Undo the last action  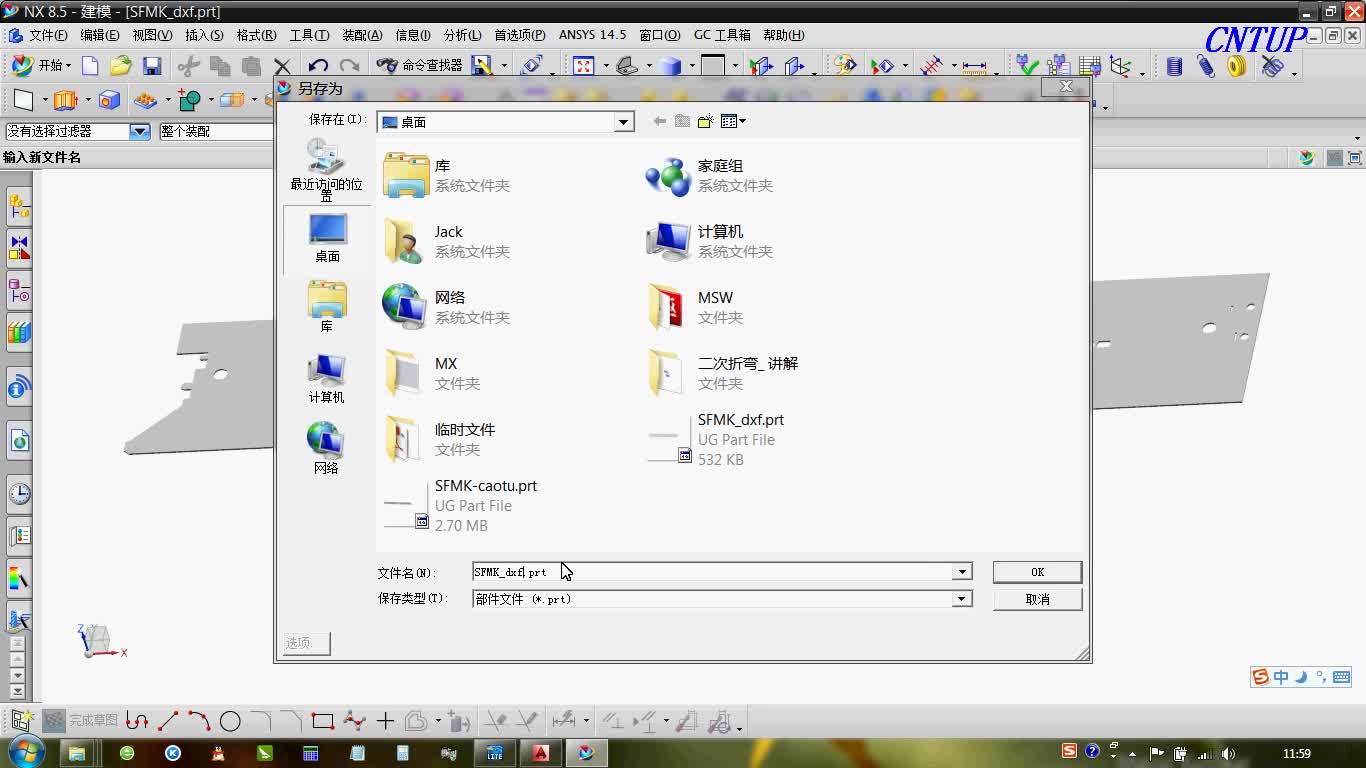[317, 66]
